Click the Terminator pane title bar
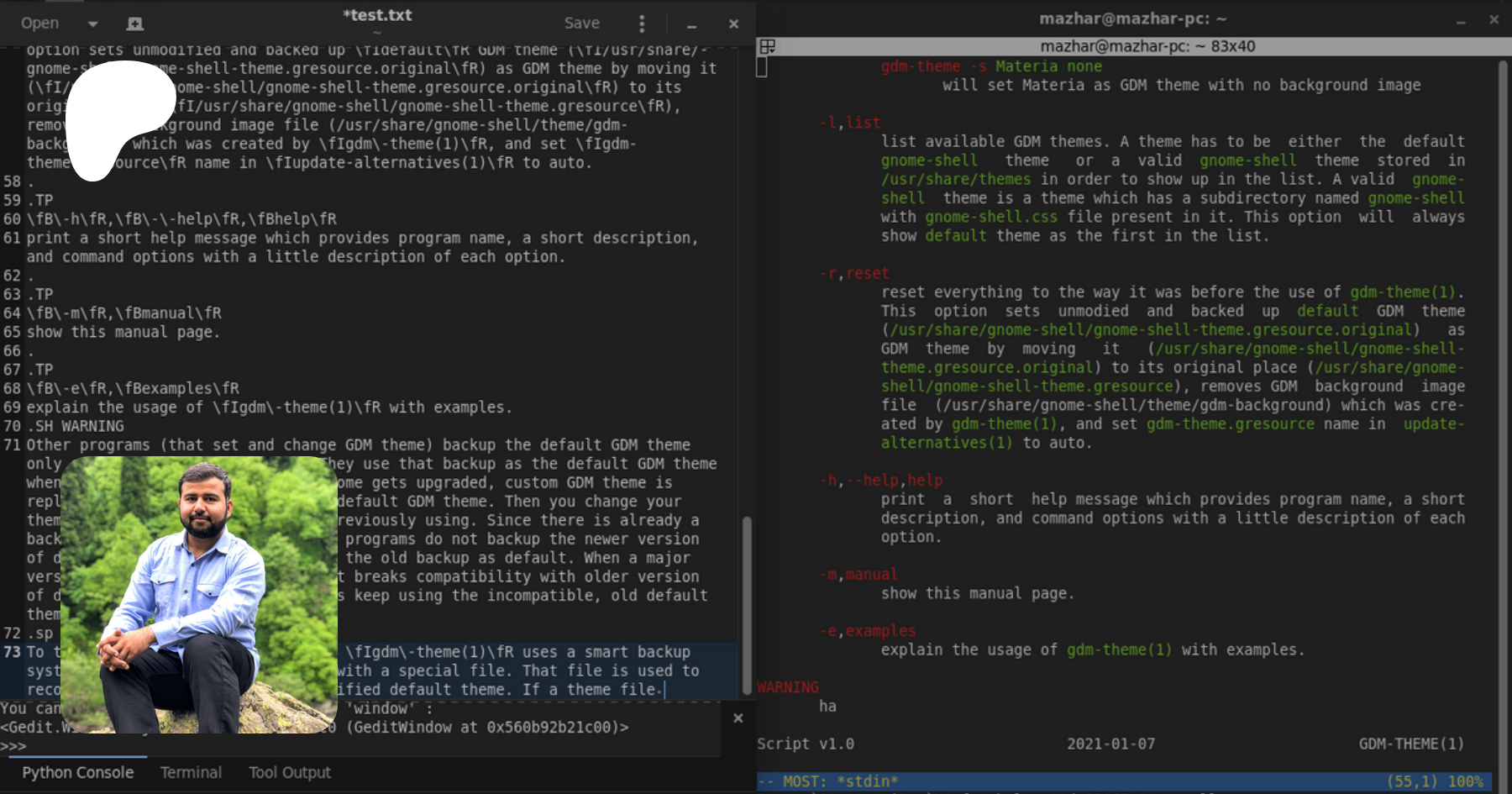 pyautogui.click(x=1147, y=46)
